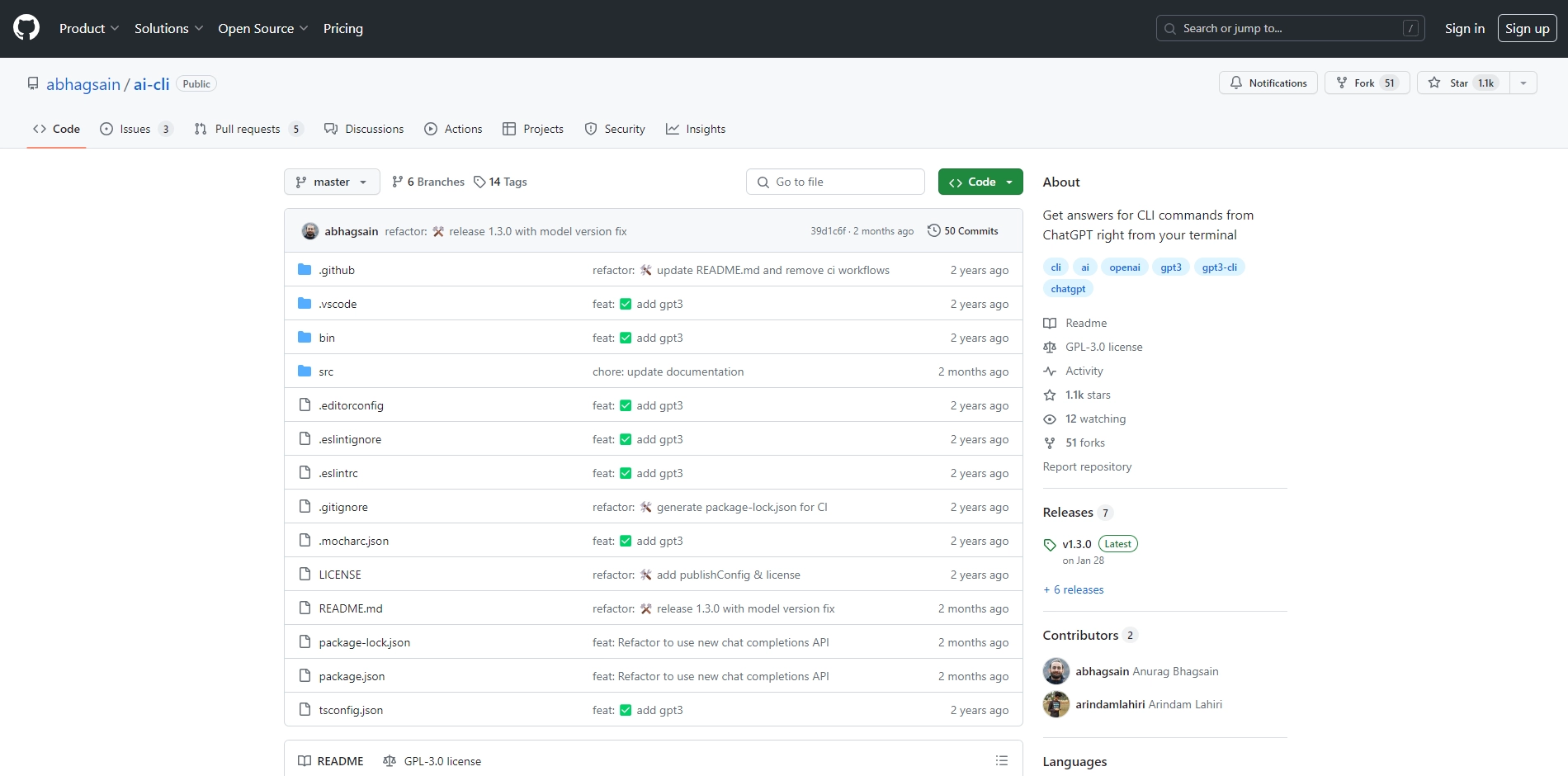Click the GitHub logo icon

26,28
